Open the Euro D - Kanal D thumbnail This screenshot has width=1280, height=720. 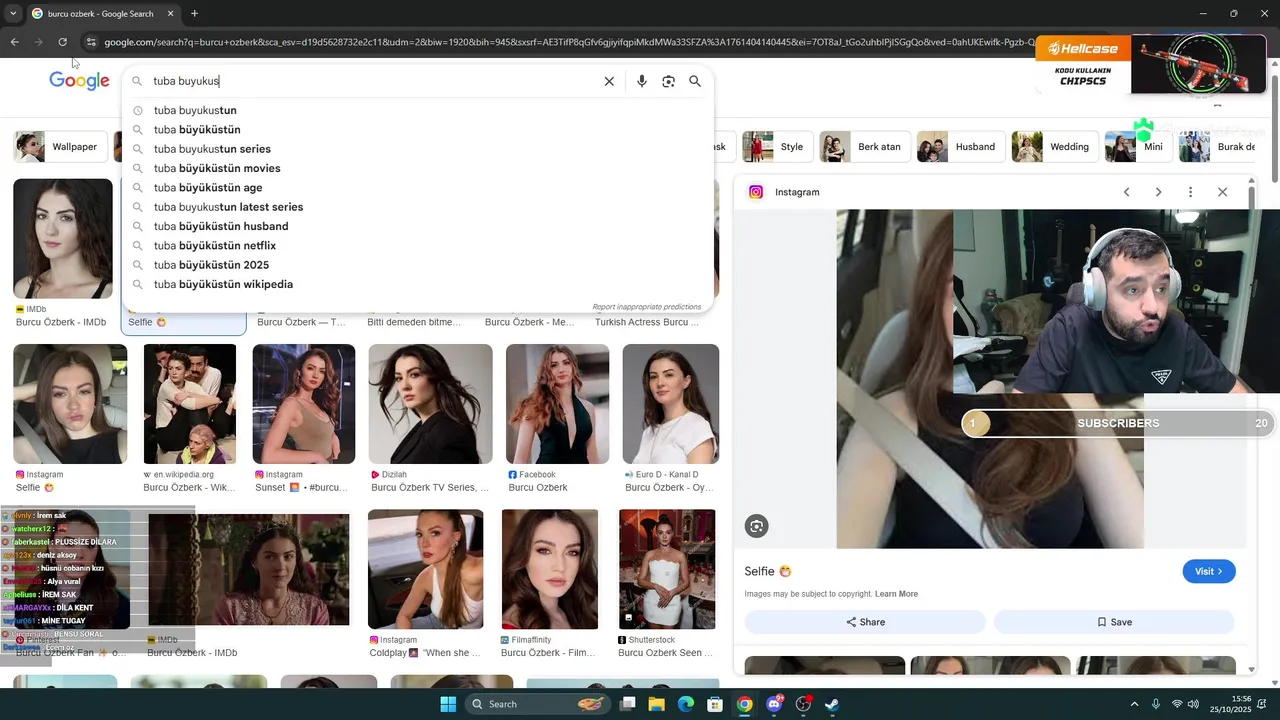670,404
